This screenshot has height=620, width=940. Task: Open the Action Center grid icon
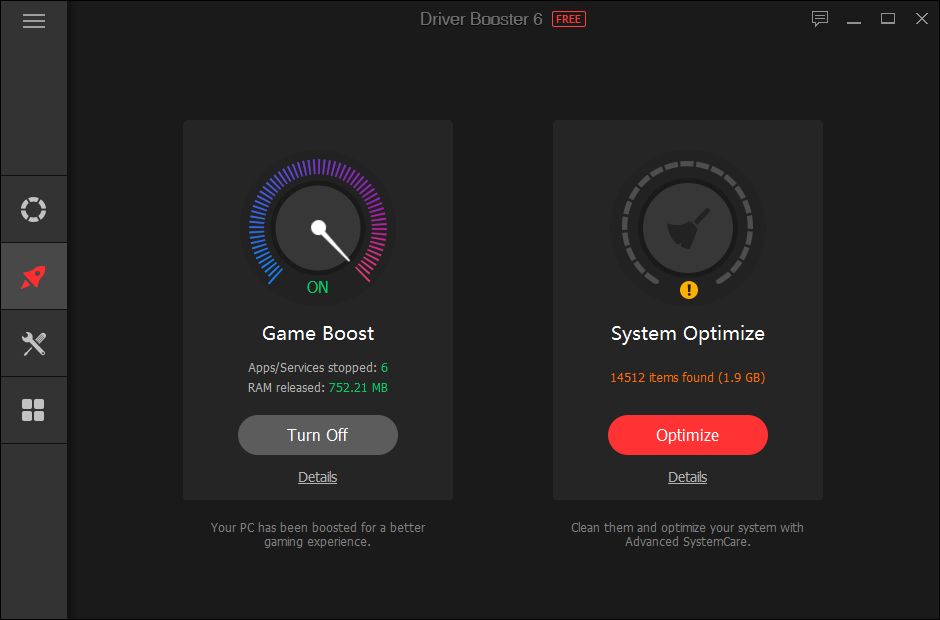tap(34, 410)
